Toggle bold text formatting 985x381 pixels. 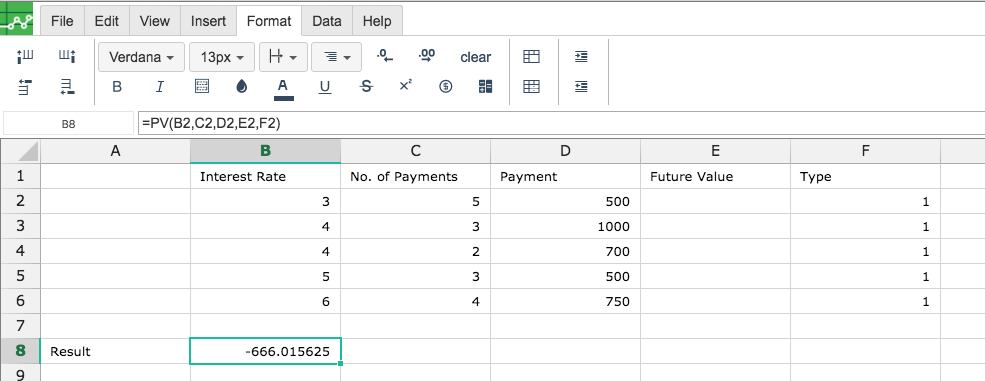(x=117, y=87)
